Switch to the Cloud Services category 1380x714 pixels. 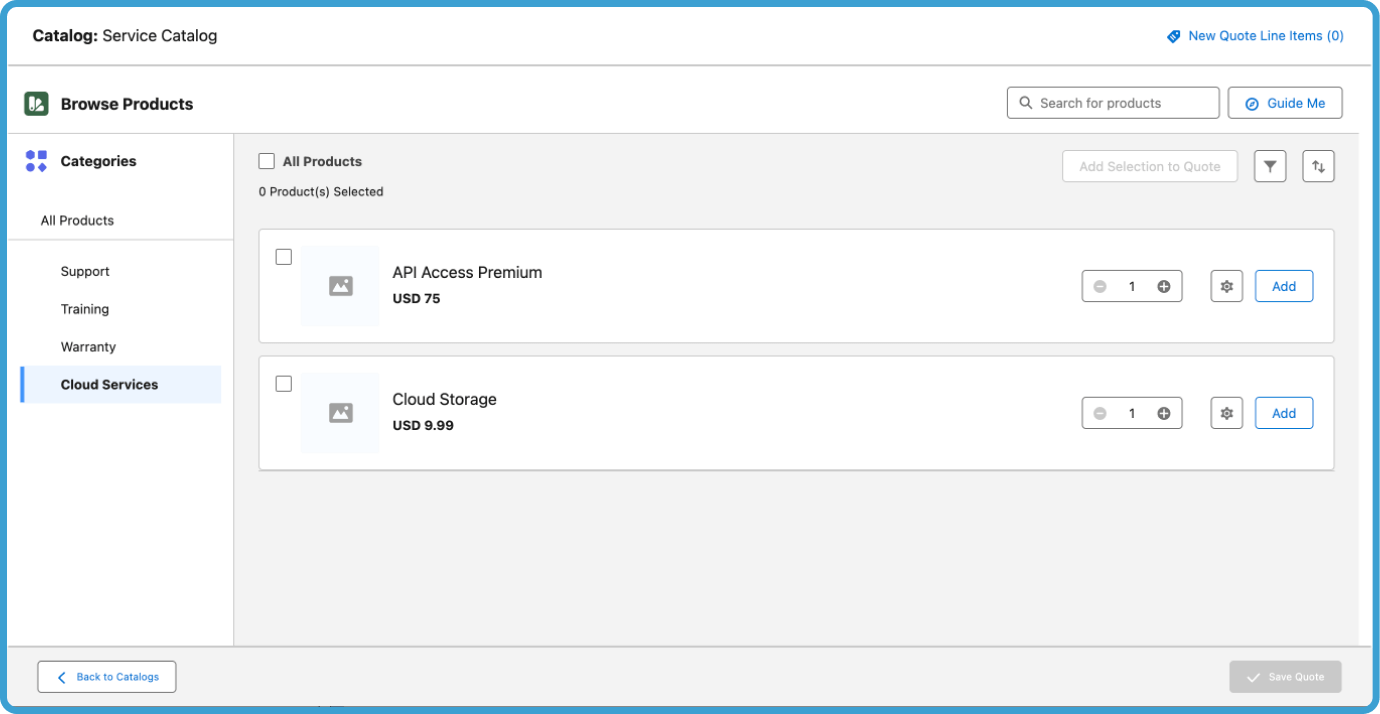[x=109, y=384]
